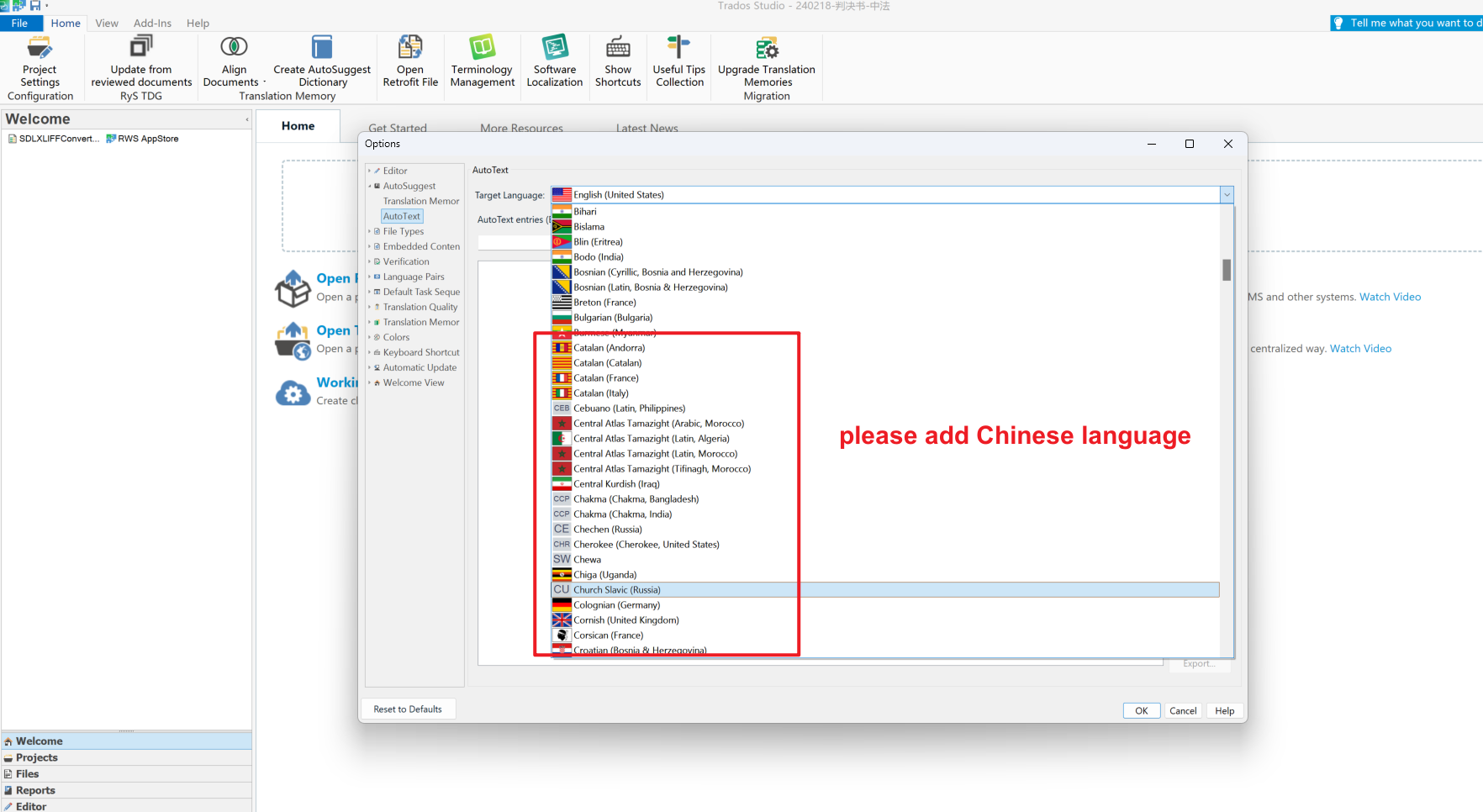Collapse the AutoSuggest tree node
The image size is (1483, 812).
pyautogui.click(x=369, y=186)
